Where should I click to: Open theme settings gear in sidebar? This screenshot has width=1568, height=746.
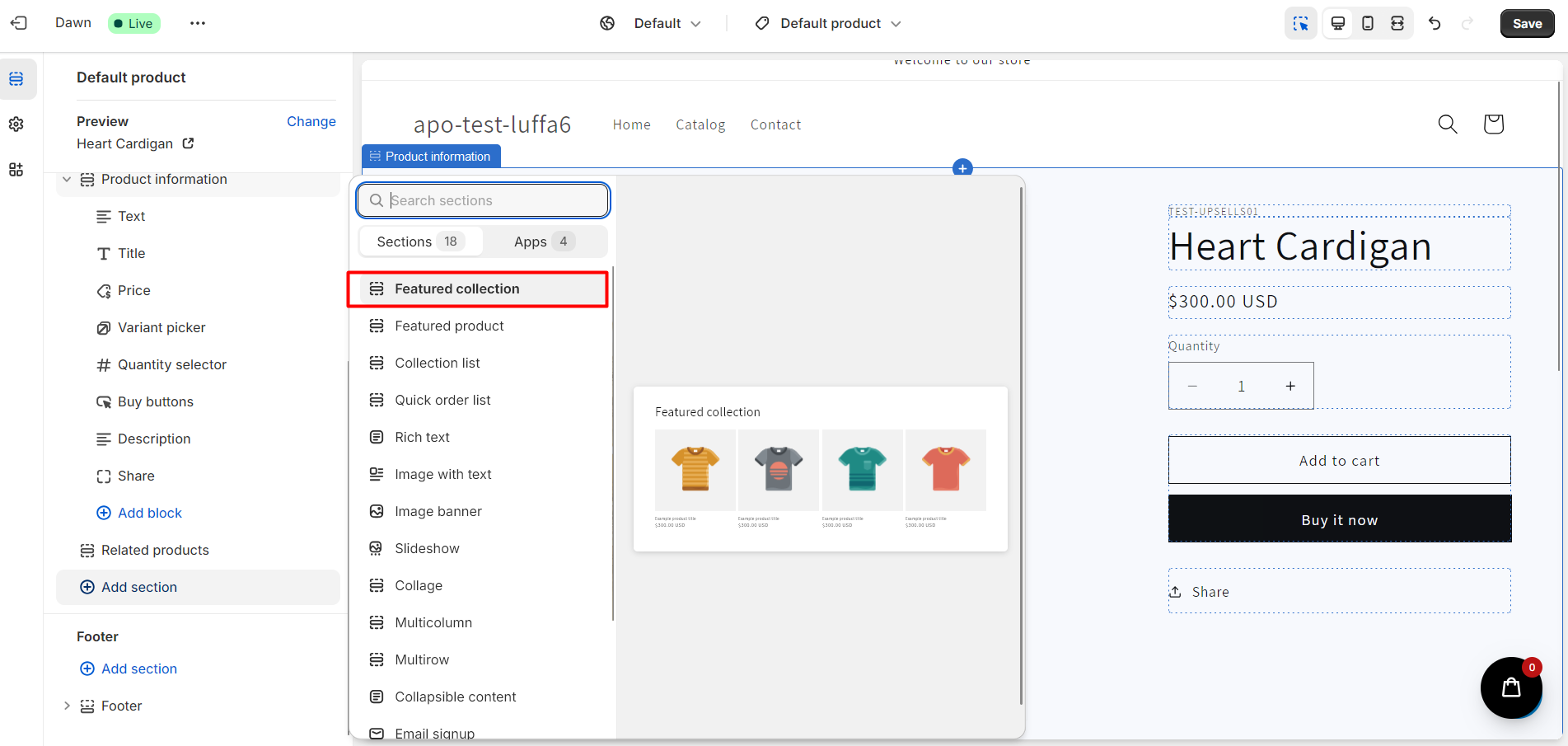16,124
